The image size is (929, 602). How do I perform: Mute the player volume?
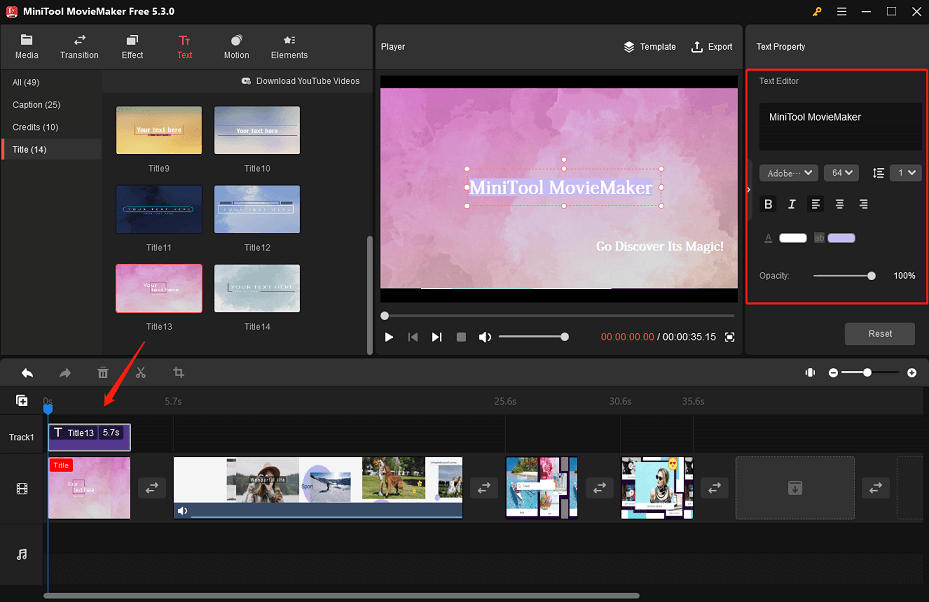coord(485,337)
